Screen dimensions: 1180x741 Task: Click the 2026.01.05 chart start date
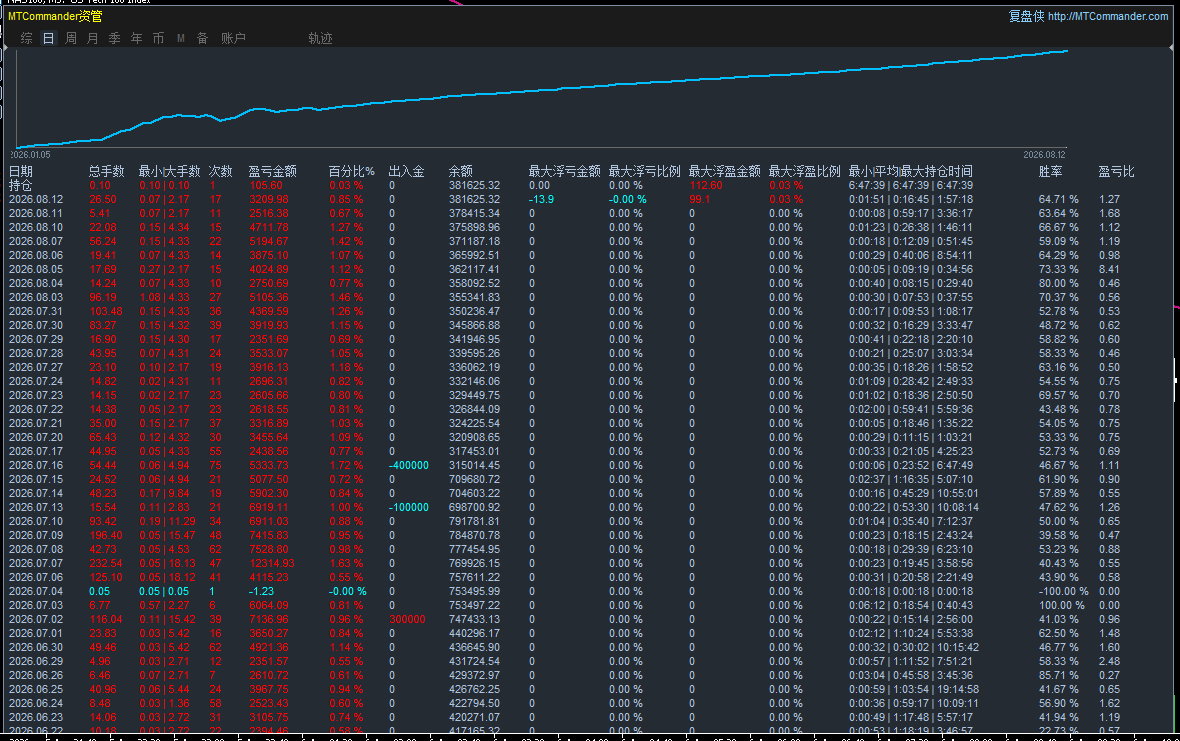pos(30,155)
